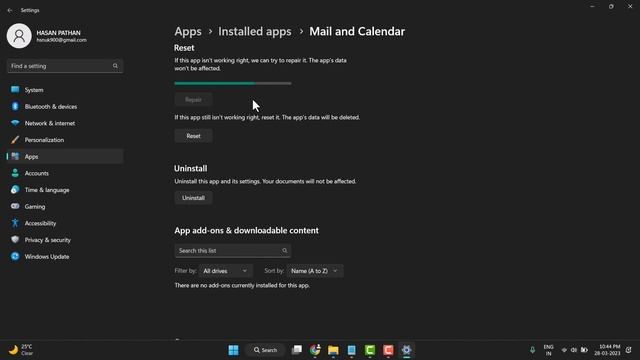
Task: Open Accessibility settings
Action: (65, 223)
